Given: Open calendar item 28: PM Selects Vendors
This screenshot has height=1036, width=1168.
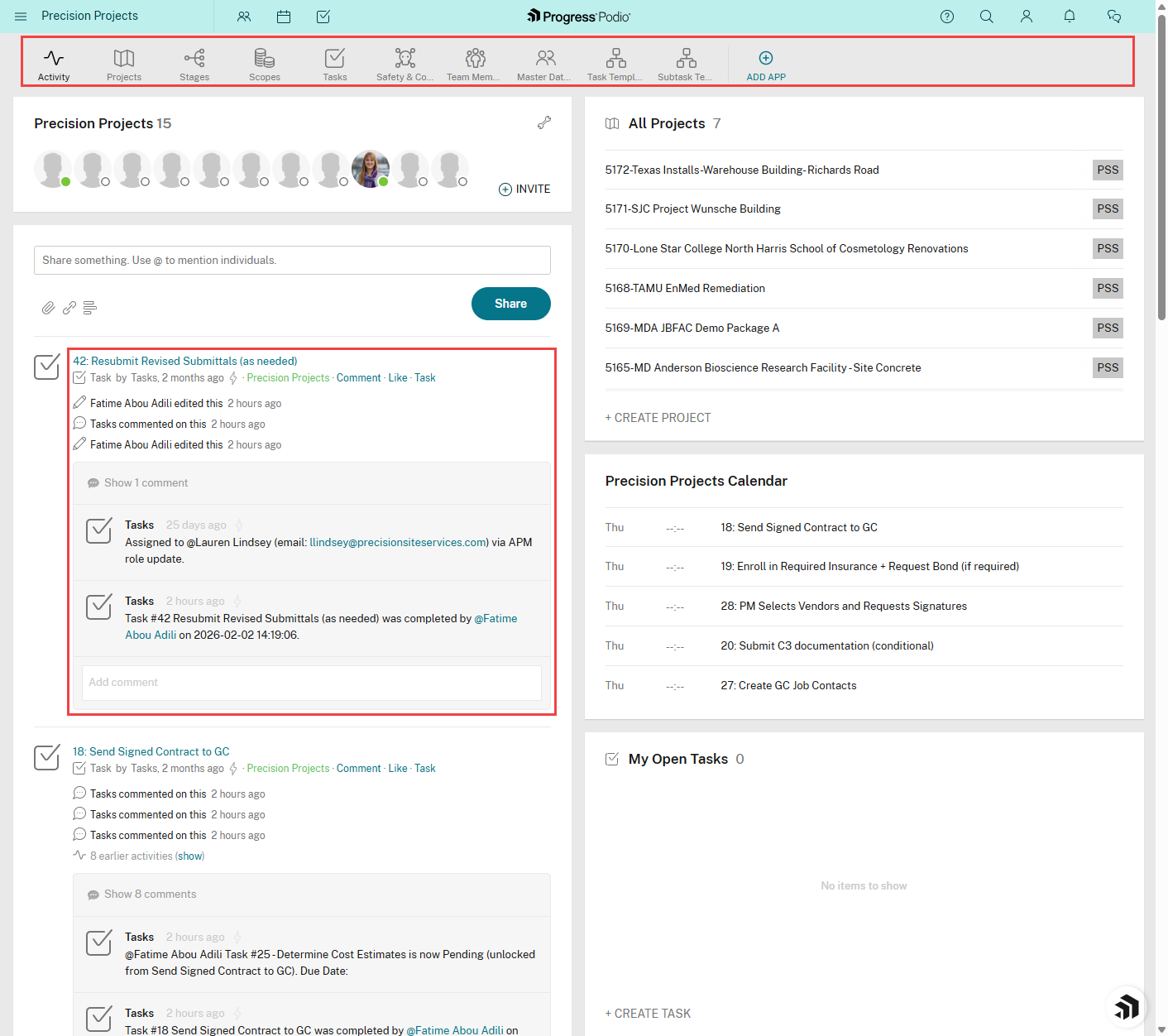Looking at the screenshot, I should point(844,606).
